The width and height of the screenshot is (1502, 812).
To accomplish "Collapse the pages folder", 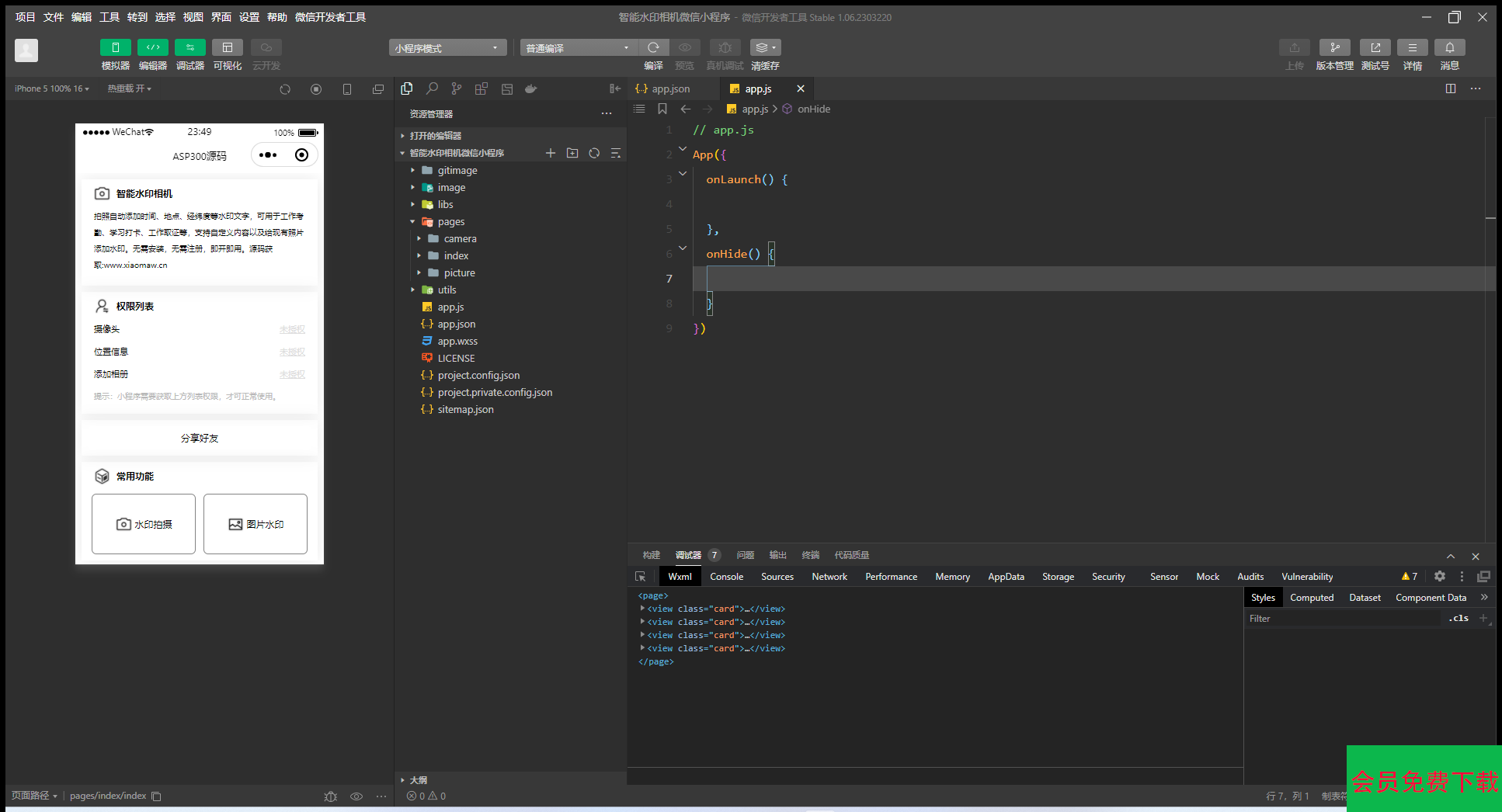I will click(450, 221).
